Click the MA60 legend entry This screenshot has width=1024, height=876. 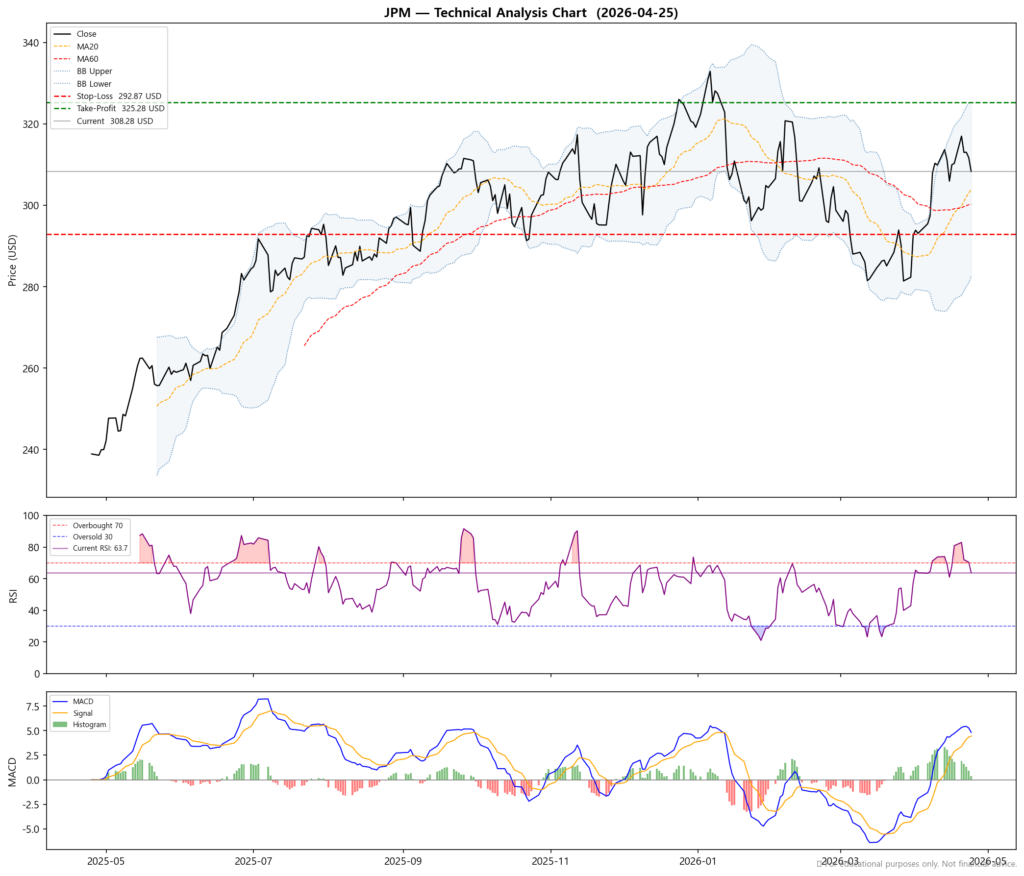click(x=87, y=59)
